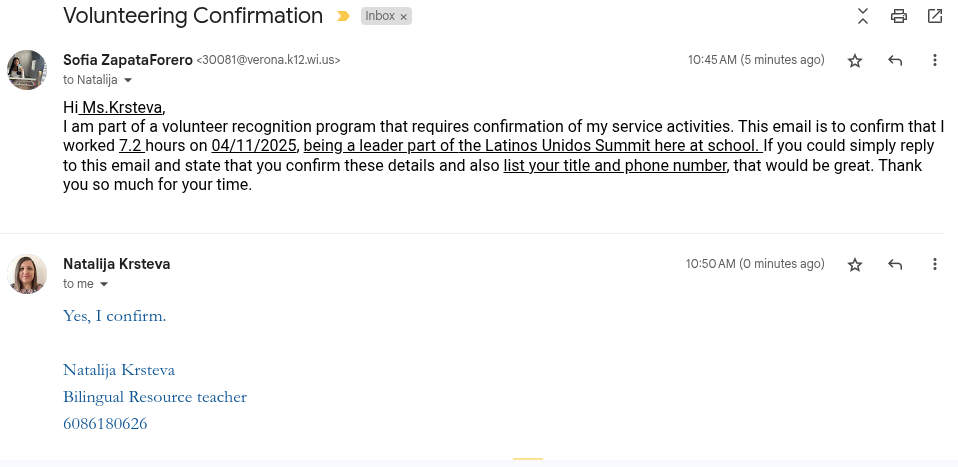Open more options for Sofia's message
Screen dimensions: 958x467
point(935,61)
